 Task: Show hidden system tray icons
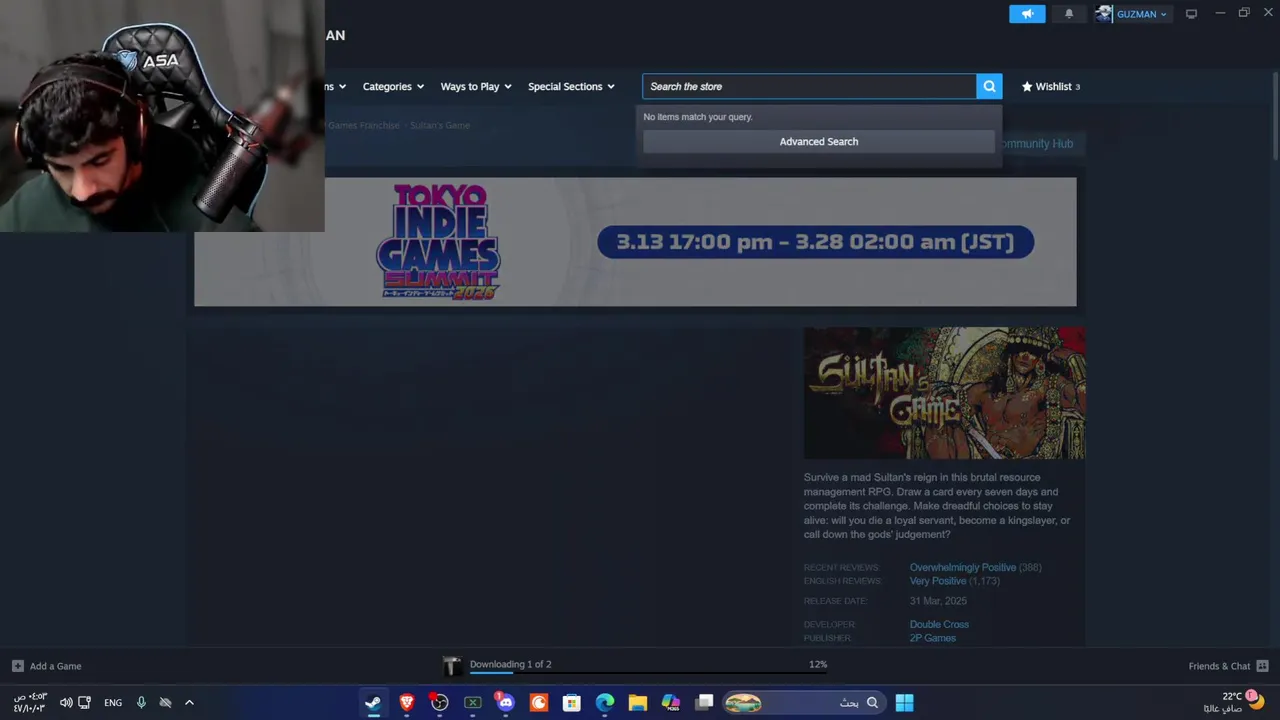coord(189,703)
